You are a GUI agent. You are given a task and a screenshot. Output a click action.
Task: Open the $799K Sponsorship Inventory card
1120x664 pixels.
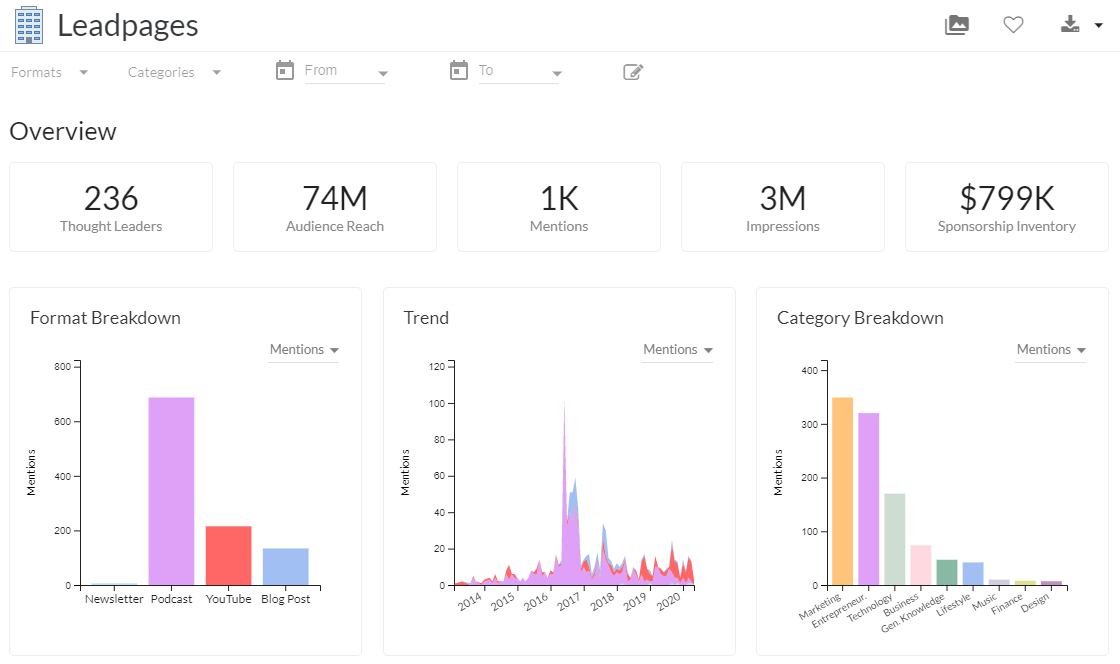click(x=1007, y=207)
